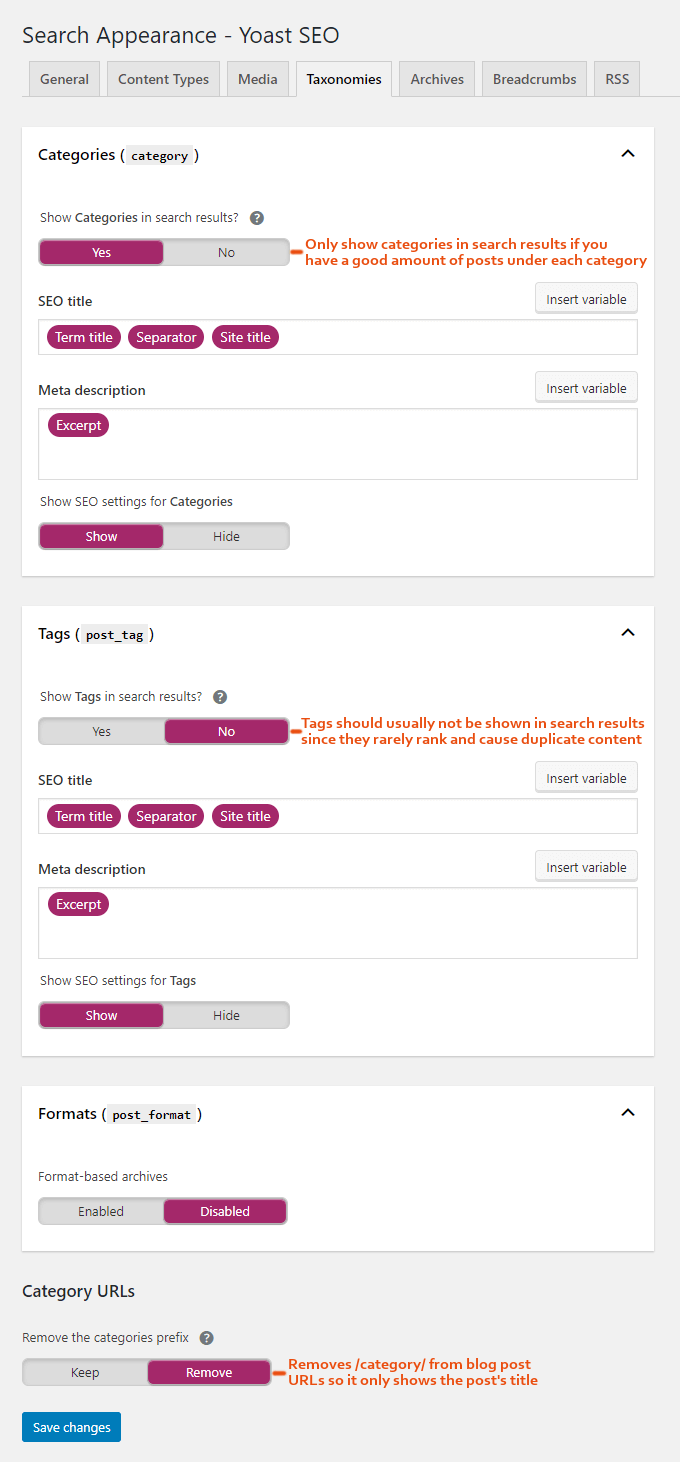680x1462 pixels.
Task: Select the Excerpt variable in Categories meta description
Action: tap(78, 424)
